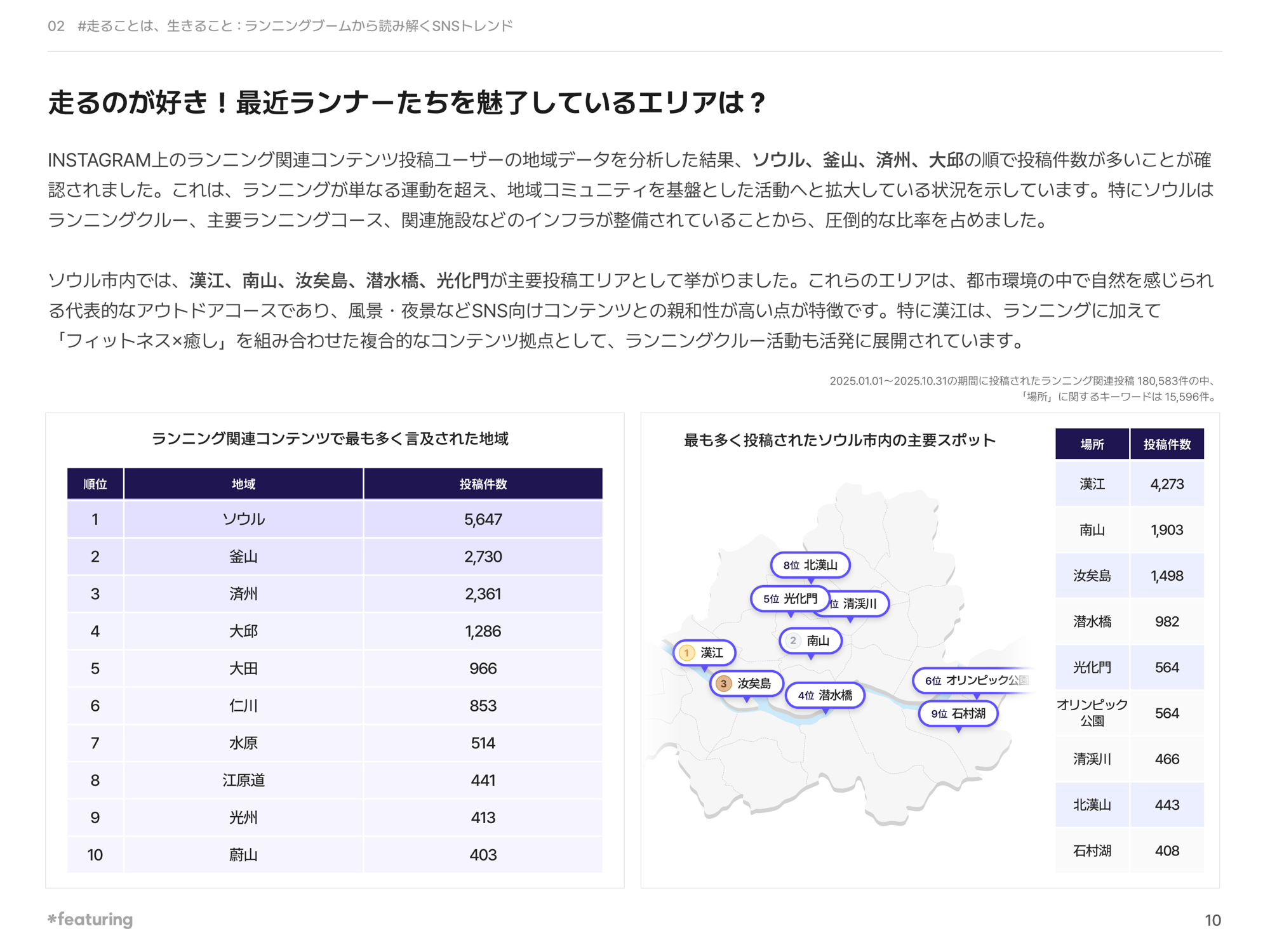Click the slide's main heading 走るのが好き
Image resolution: width=1270 pixels, height=952 pixels.
click(x=408, y=103)
